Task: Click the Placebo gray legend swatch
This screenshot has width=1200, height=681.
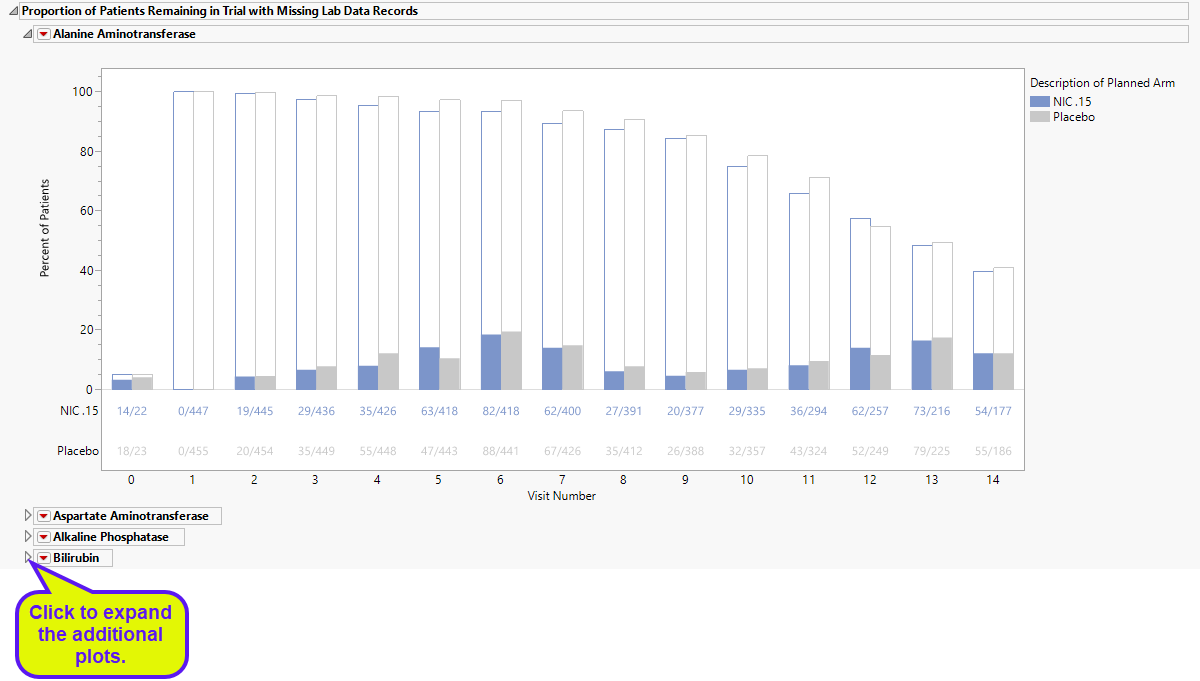Action: [1039, 117]
